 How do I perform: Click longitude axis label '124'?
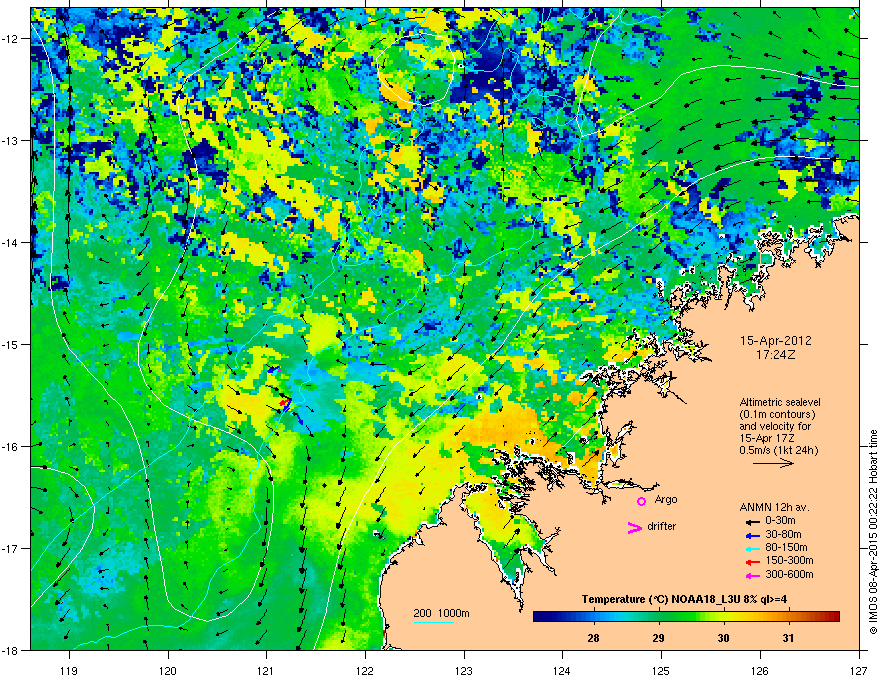point(562,670)
